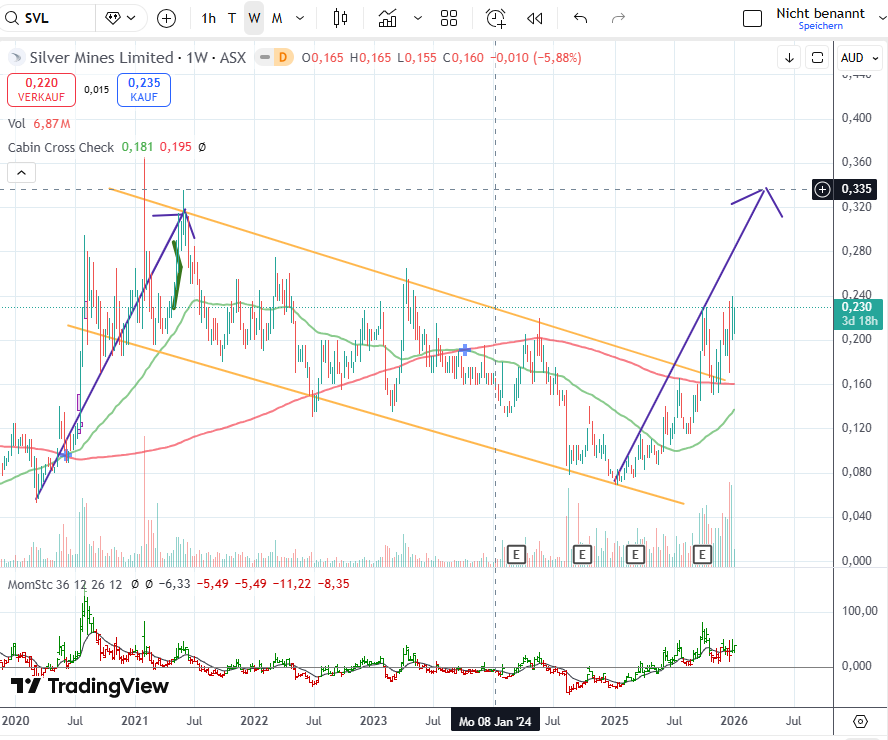Open the indicators menu icon
The width and height of the screenshot is (888, 740).
387,19
